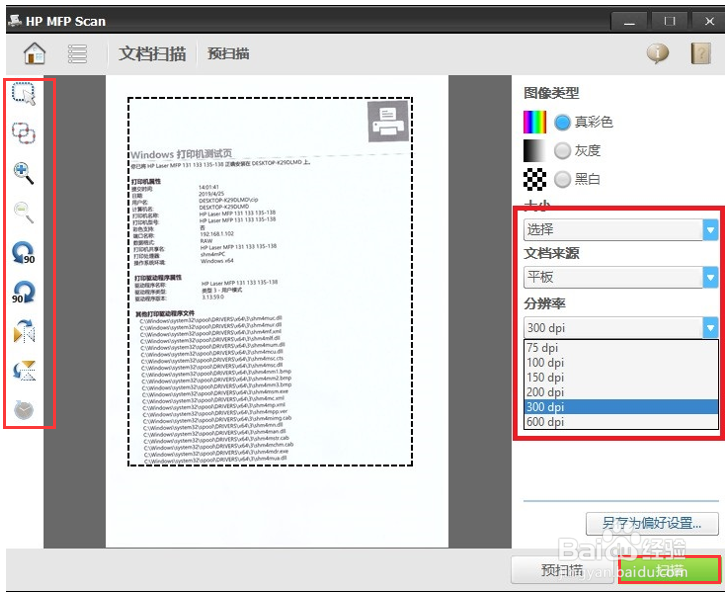Minimize the HP MFP Scan window

point(629,22)
